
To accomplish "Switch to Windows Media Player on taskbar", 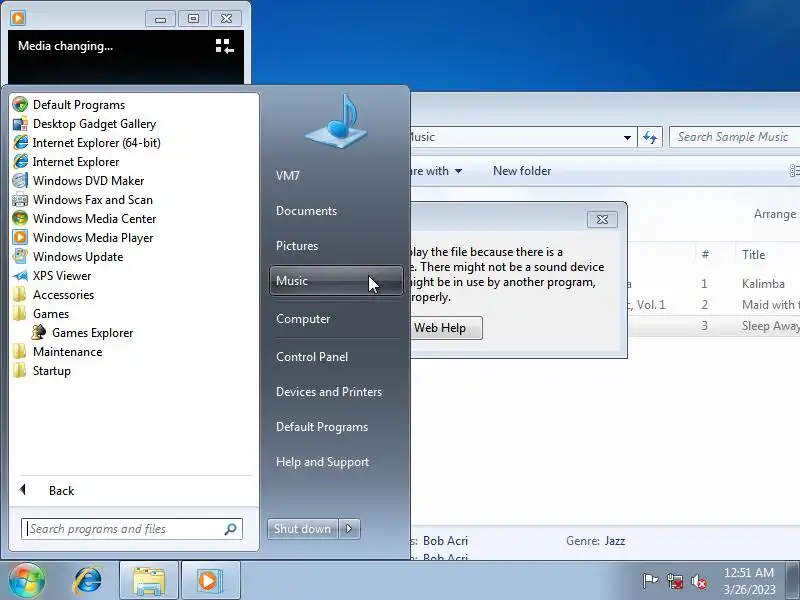I will pyautogui.click(x=210, y=581).
